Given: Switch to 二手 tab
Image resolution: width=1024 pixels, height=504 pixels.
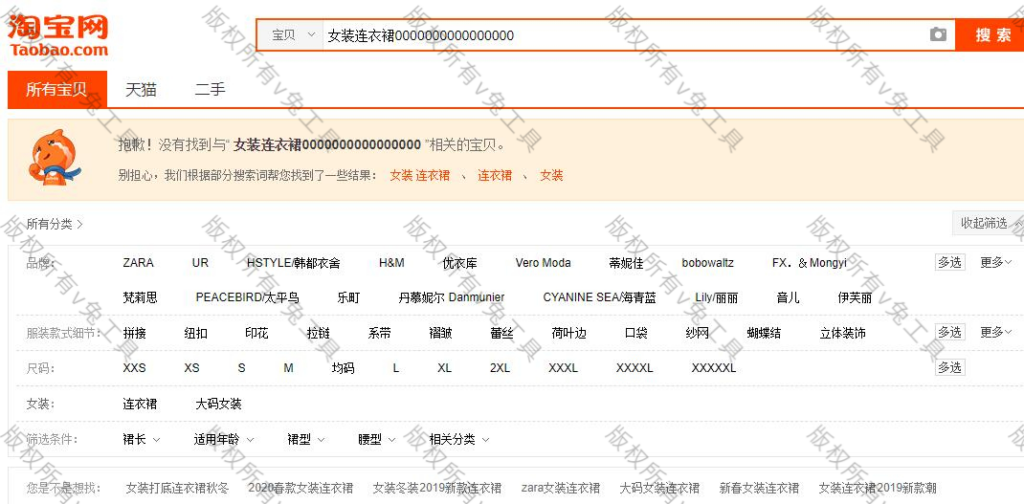Looking at the screenshot, I should (210, 89).
